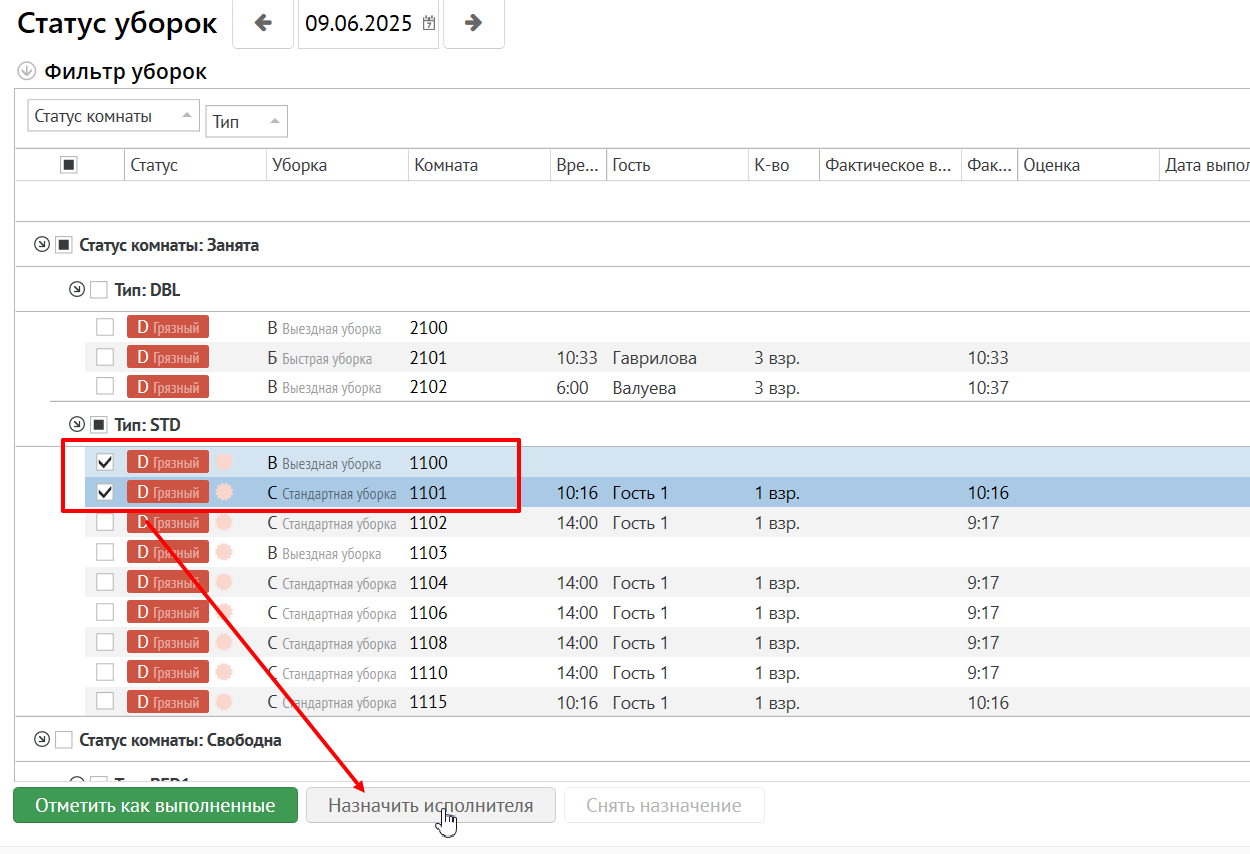Collapse filter using icon beside Фильтр уборок
This screenshot has width=1250, height=854.
click(27, 72)
